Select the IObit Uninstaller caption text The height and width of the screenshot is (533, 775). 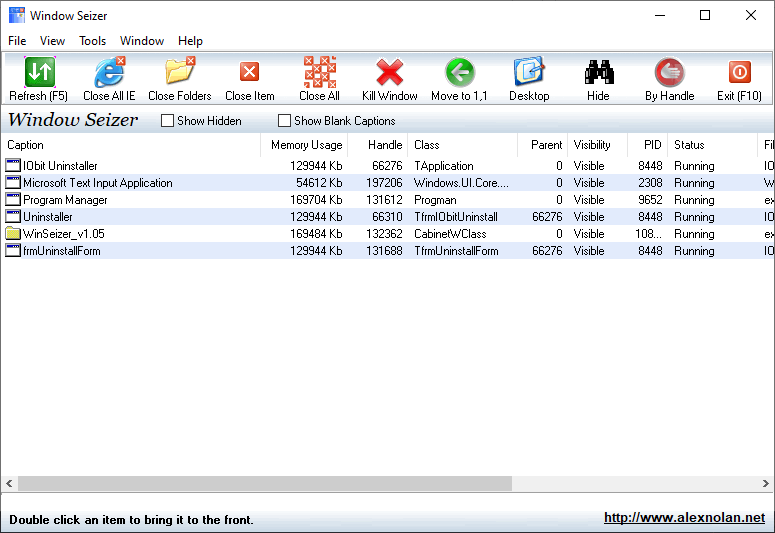[60, 166]
